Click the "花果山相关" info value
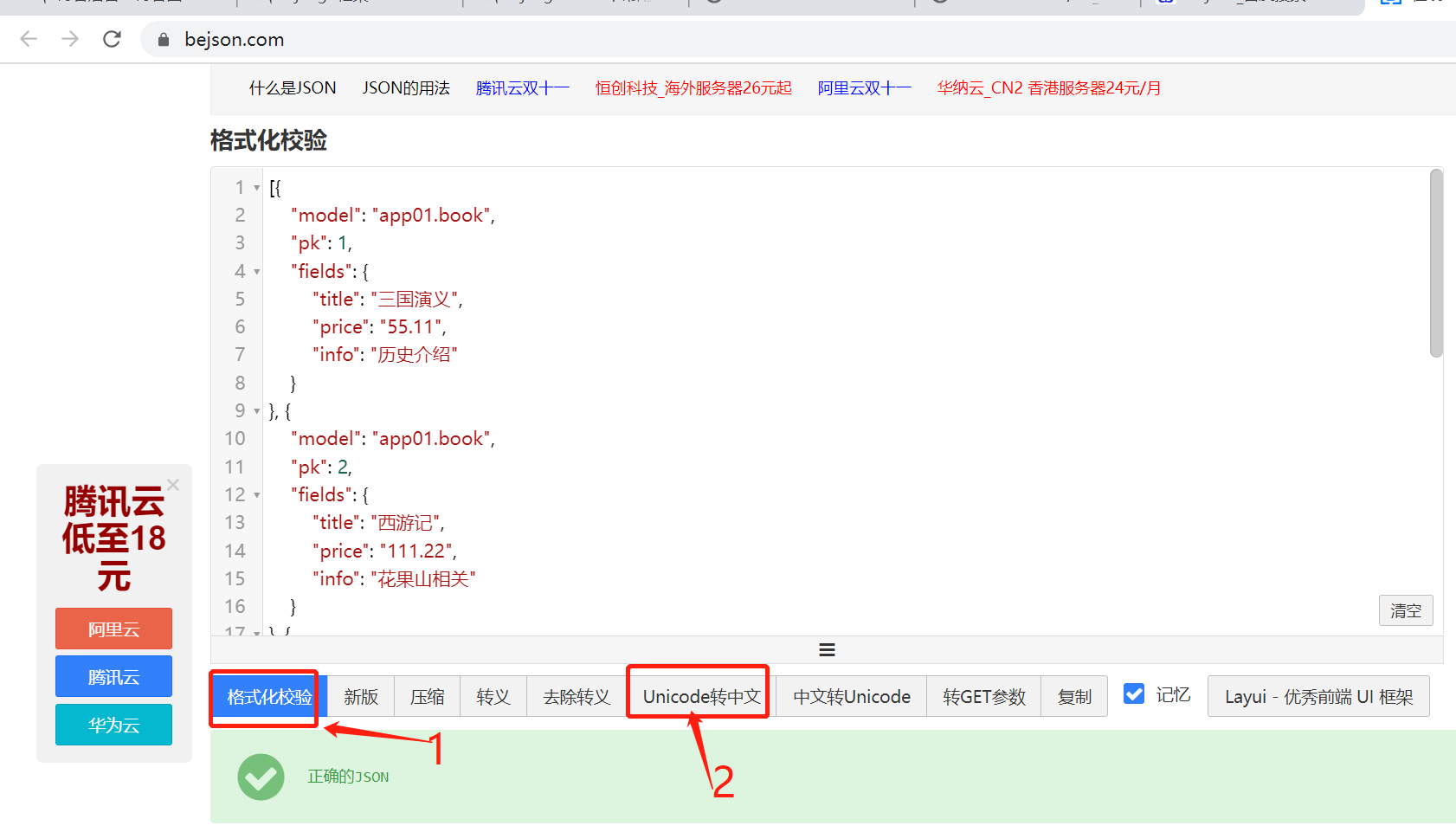The height and width of the screenshot is (832, 1456). coord(423,579)
